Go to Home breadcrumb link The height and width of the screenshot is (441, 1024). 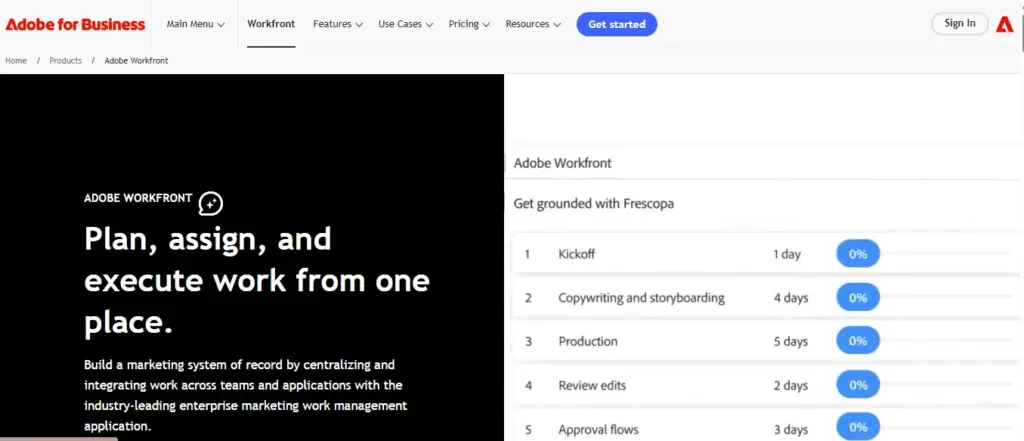coord(16,61)
